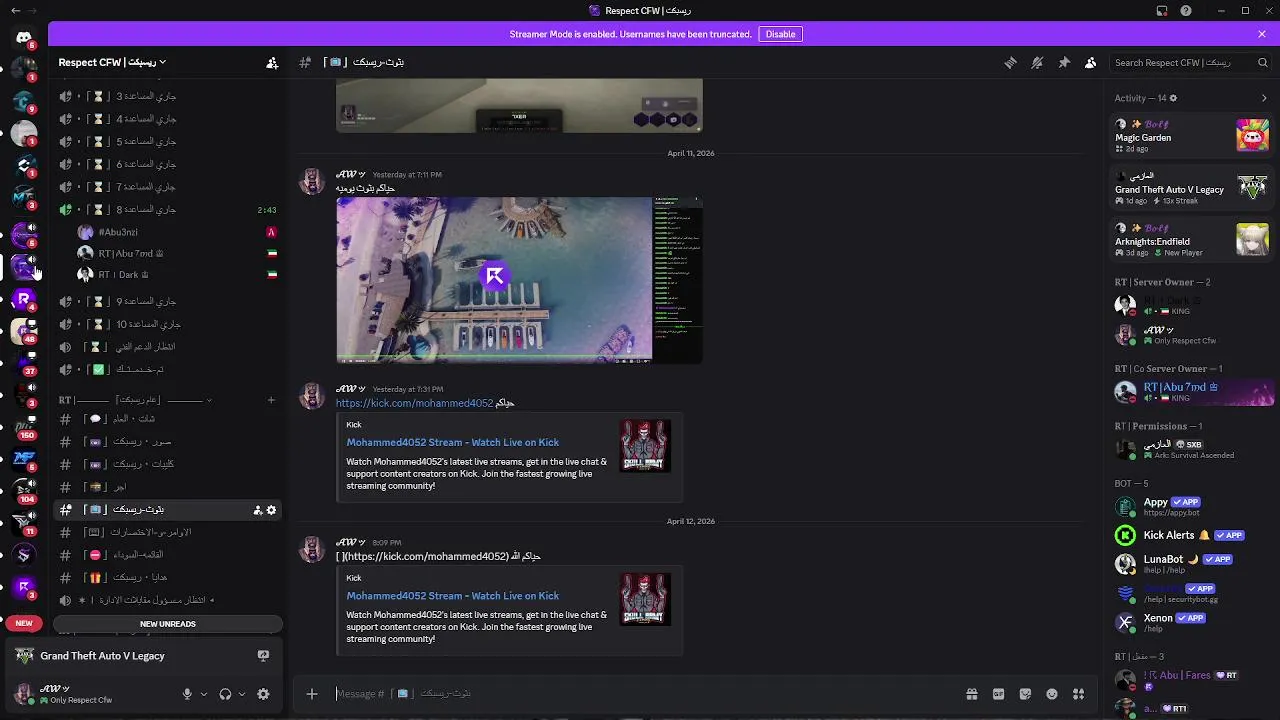The height and width of the screenshot is (720, 1280).
Task: Open the gift picker icon
Action: 971,694
